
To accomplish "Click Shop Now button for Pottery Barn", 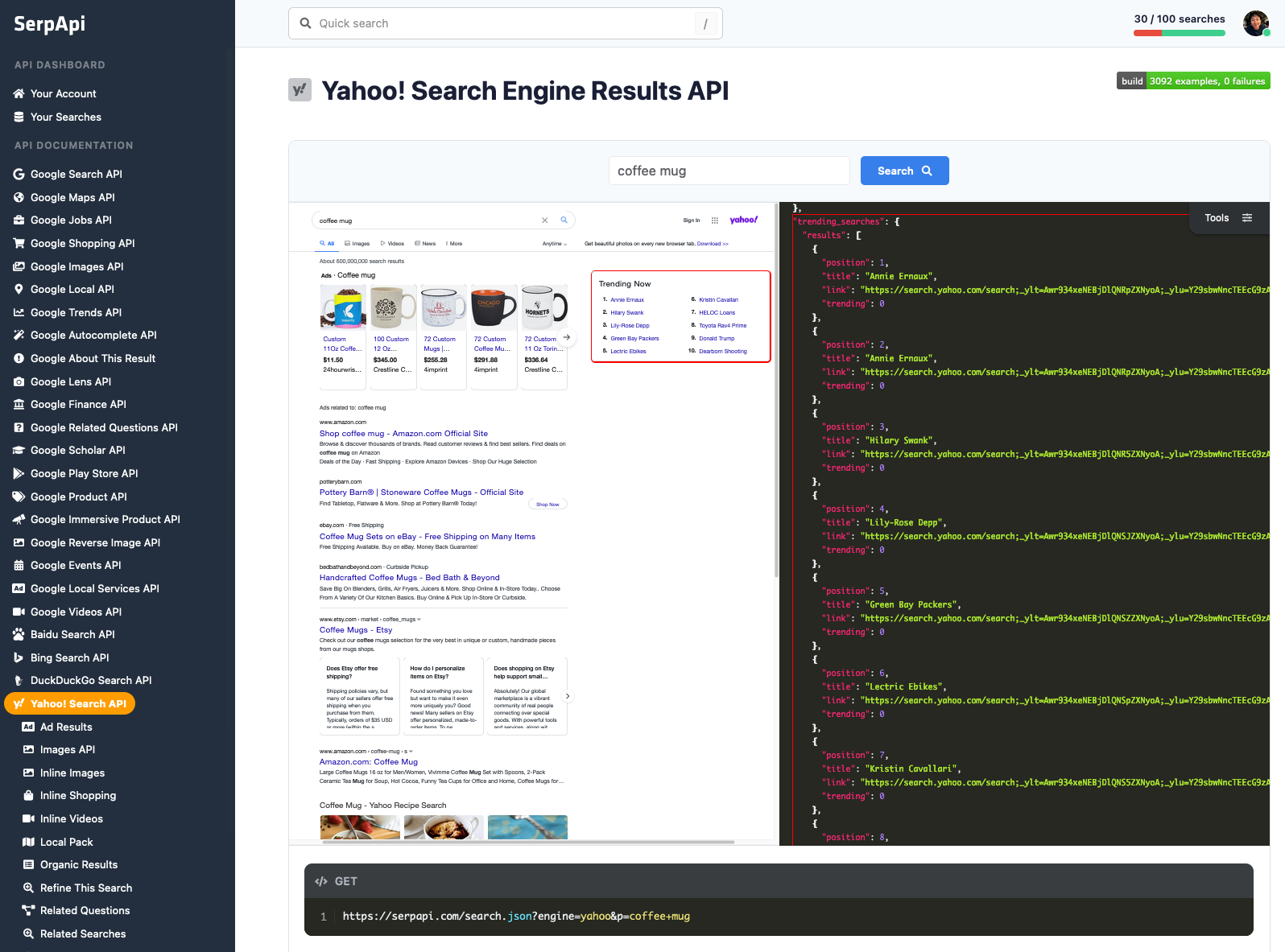I will point(547,504).
